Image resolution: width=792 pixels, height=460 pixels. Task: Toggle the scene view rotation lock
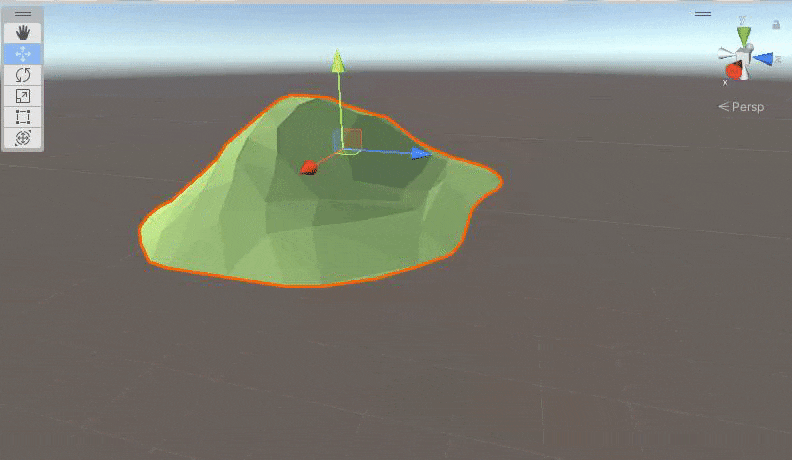(776, 24)
